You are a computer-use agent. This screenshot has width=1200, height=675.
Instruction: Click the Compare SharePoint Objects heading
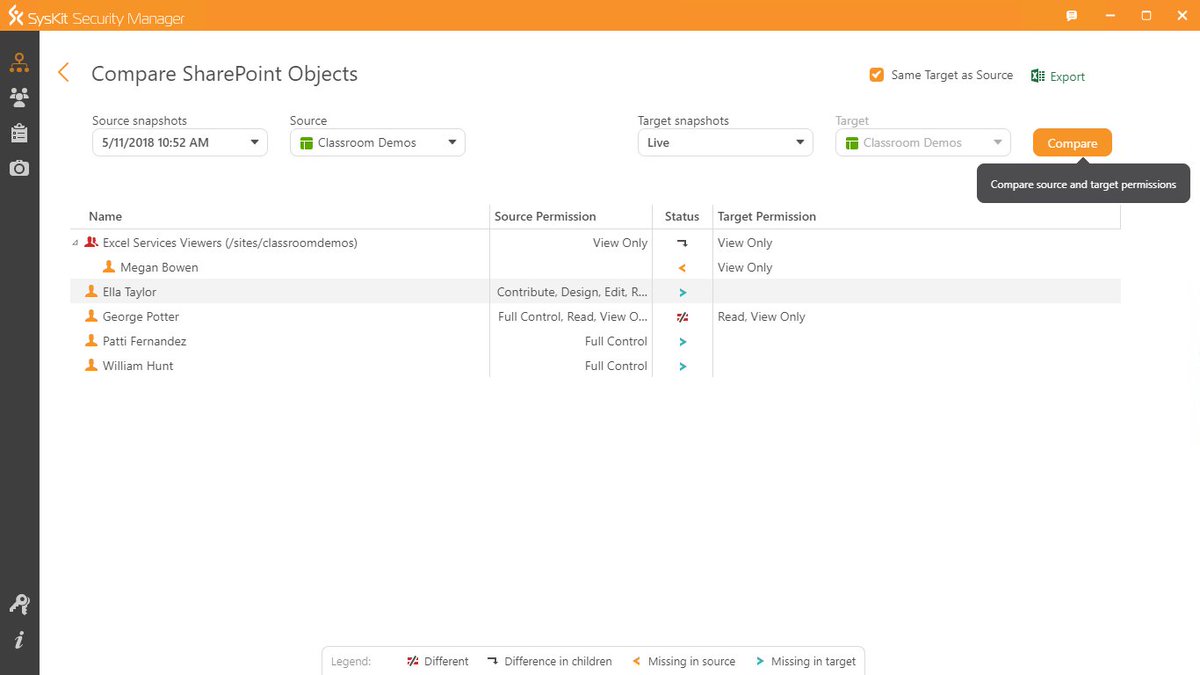(224, 74)
